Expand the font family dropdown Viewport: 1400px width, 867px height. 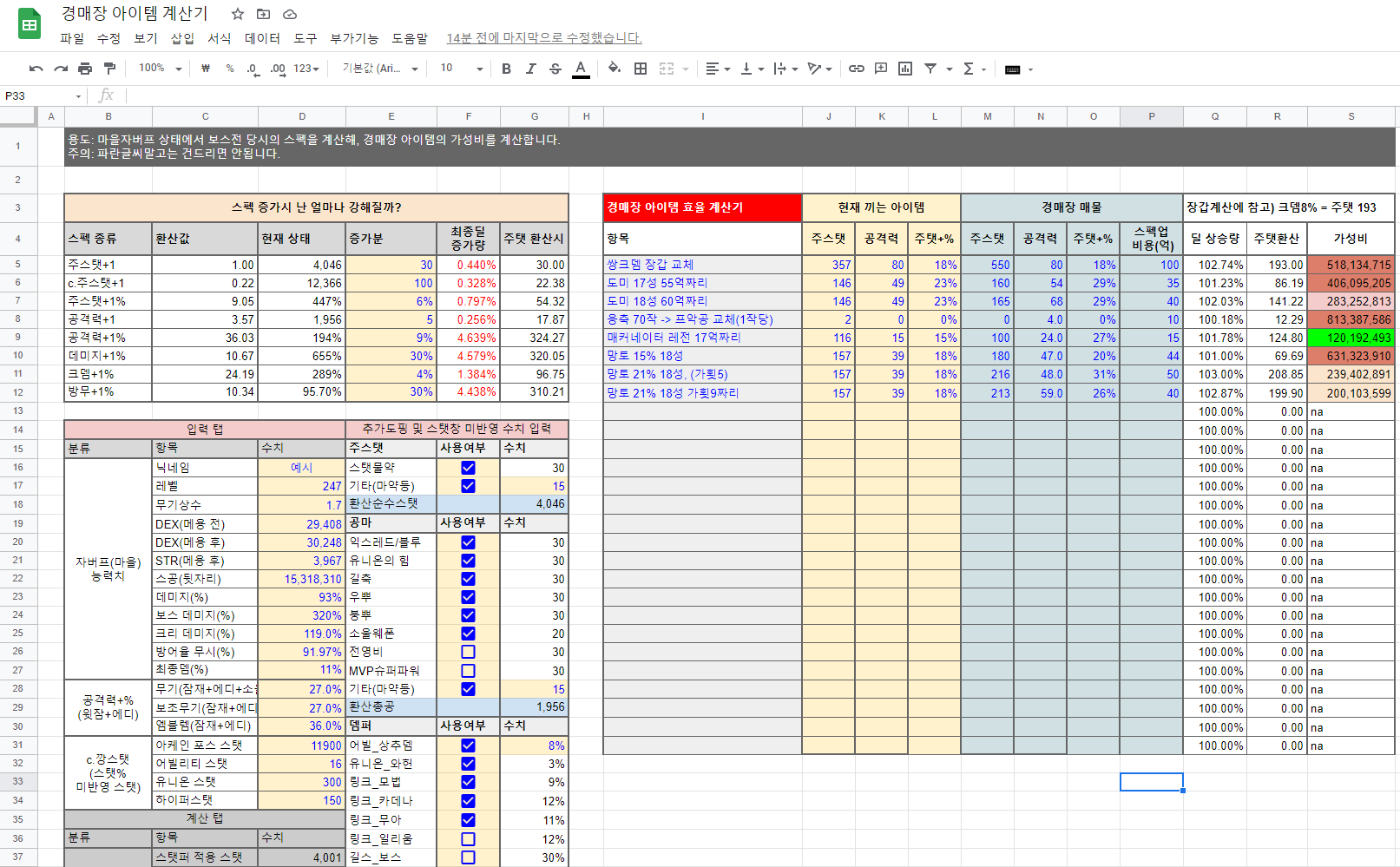pos(380,69)
